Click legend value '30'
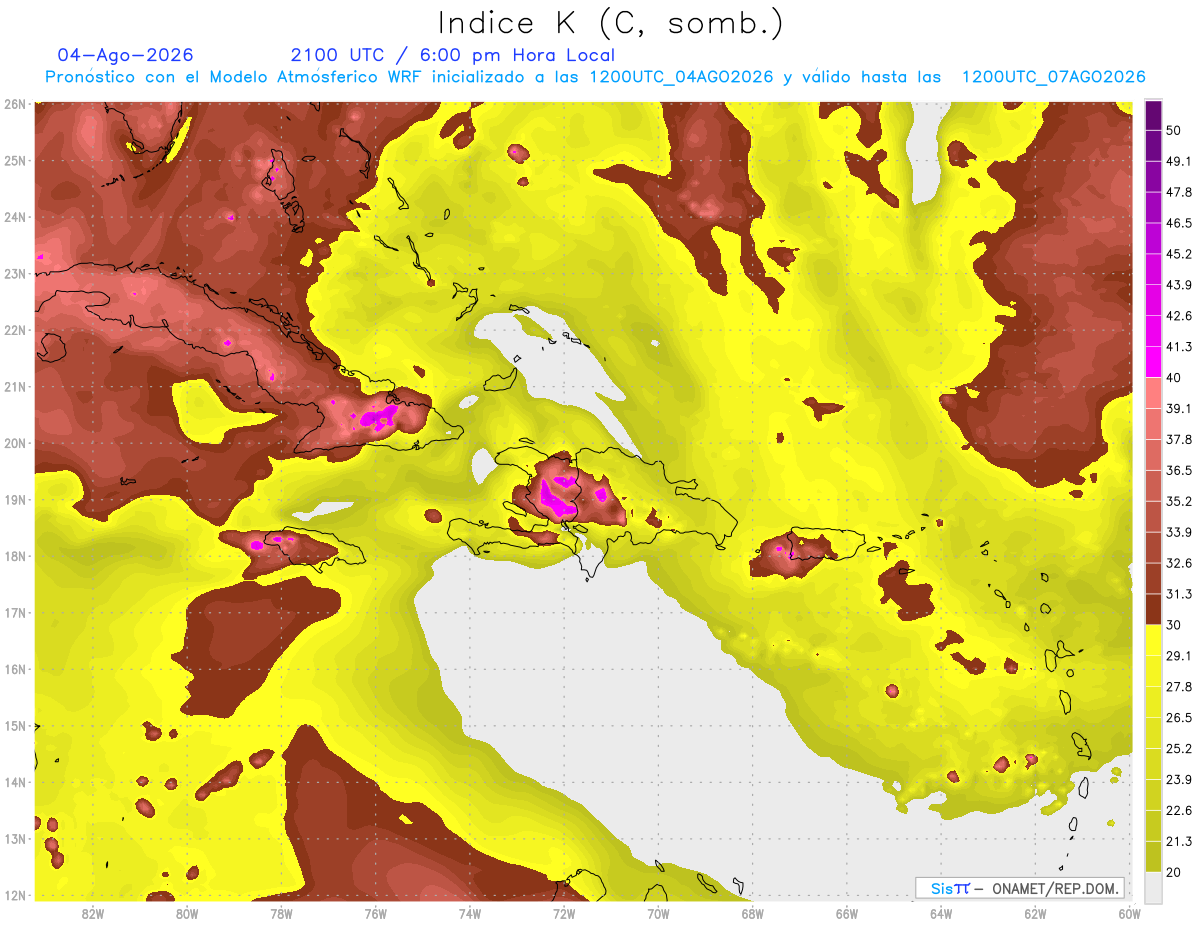Screen dimensions: 1200x927 [x=1174, y=625]
